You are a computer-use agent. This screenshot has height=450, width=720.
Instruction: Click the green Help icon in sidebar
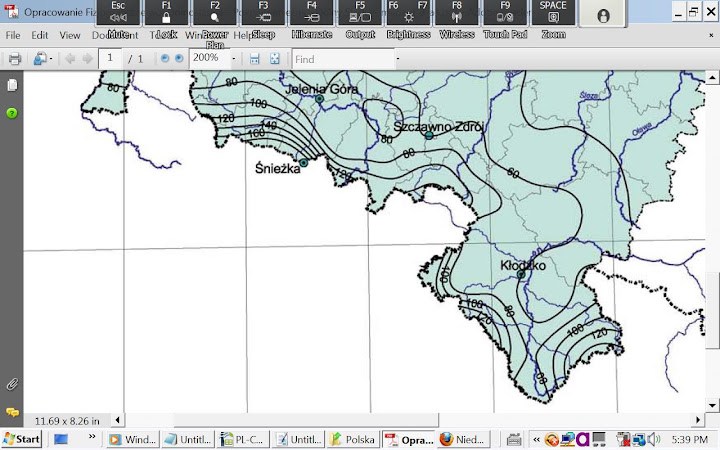12,113
